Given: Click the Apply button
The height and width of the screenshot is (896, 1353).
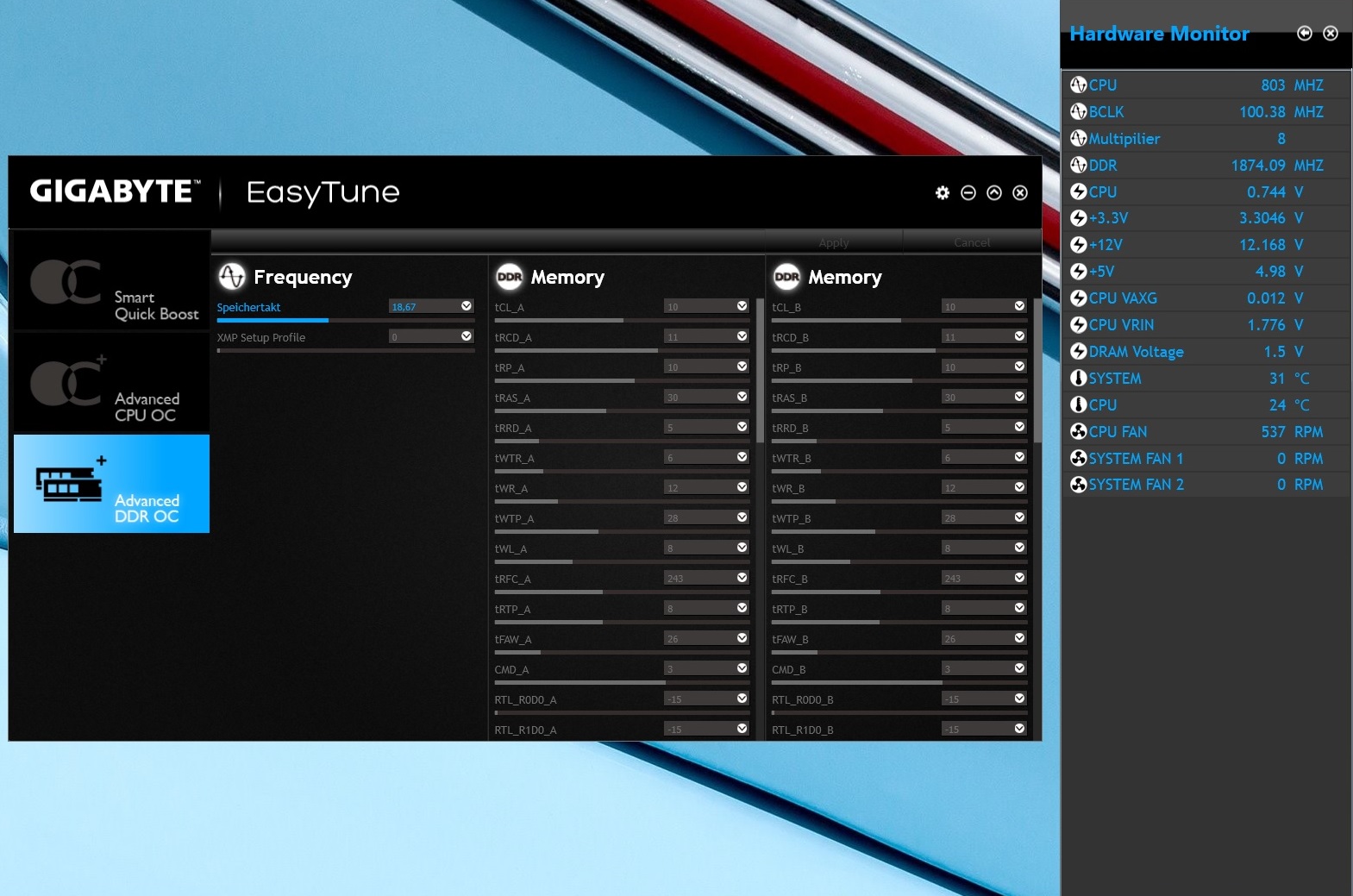Looking at the screenshot, I should [834, 242].
